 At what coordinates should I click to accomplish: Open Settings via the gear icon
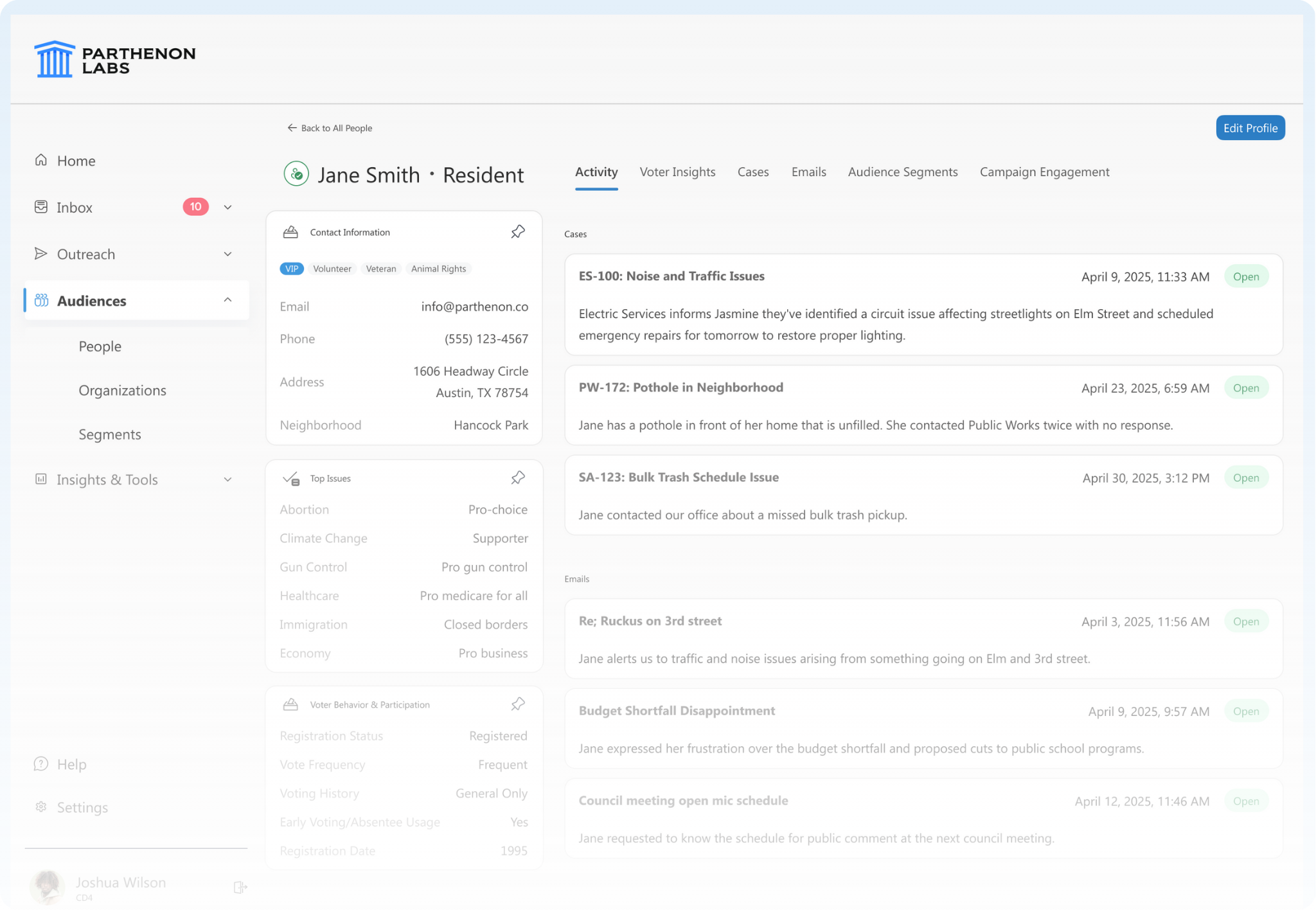41,807
